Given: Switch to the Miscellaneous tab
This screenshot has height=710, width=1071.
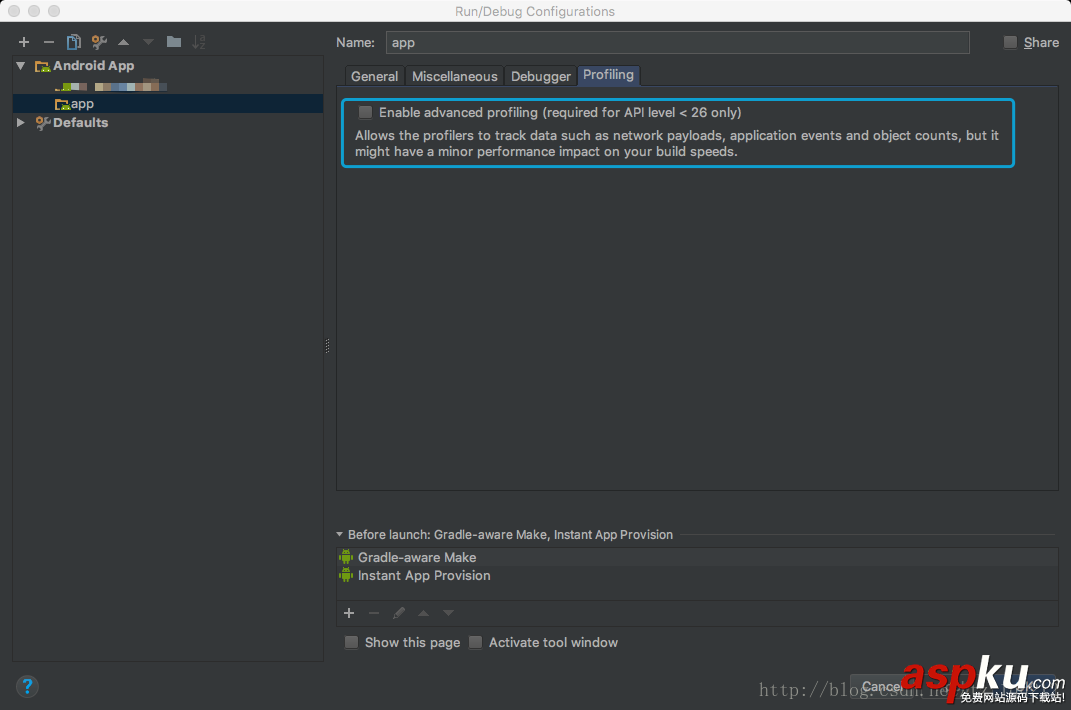Looking at the screenshot, I should point(454,76).
